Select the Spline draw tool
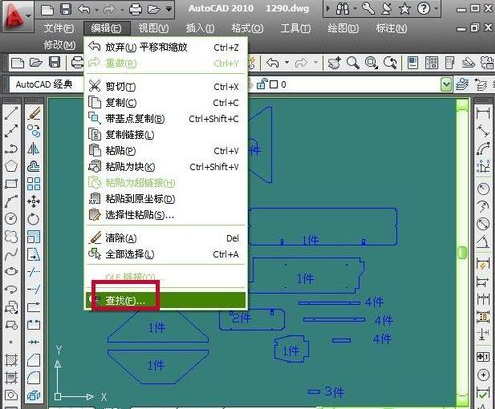The width and height of the screenshot is (495, 409). click(11, 254)
